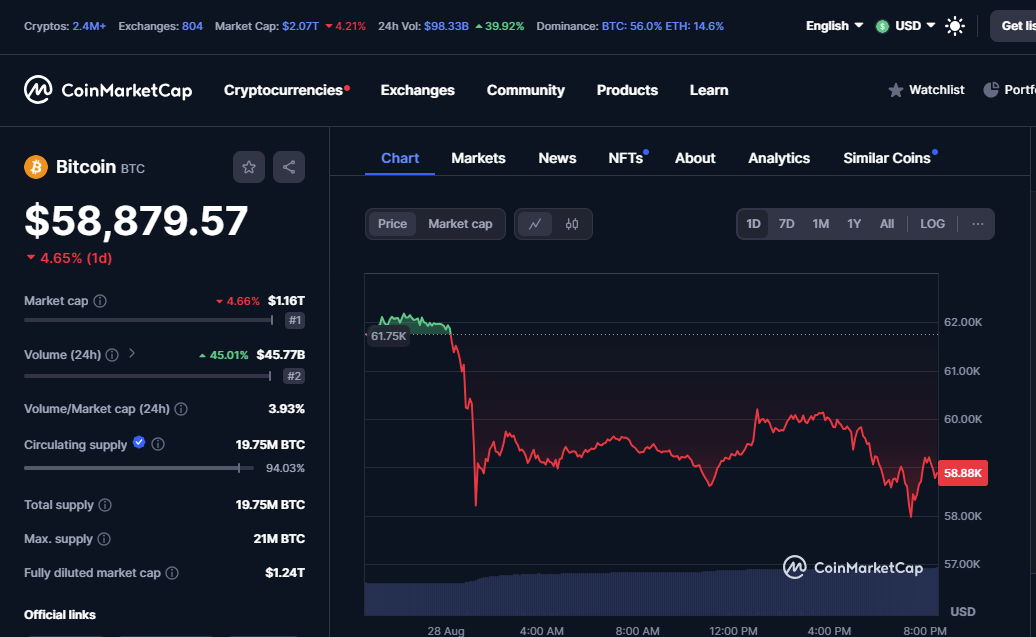Open Circulating supply info icon
The height and width of the screenshot is (637, 1036).
[158, 444]
